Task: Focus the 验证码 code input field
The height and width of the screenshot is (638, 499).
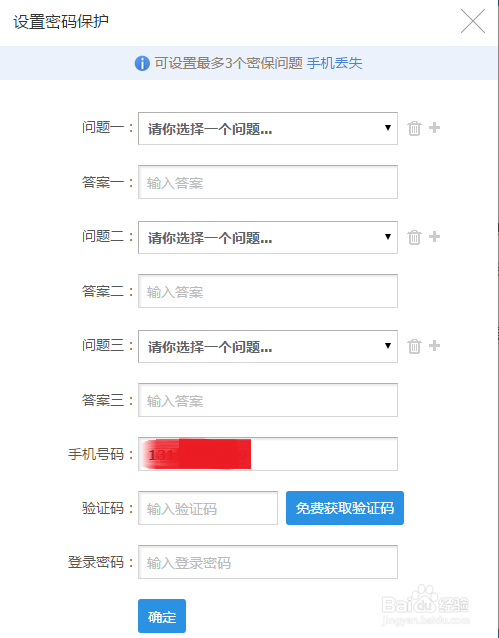Action: click(208, 508)
